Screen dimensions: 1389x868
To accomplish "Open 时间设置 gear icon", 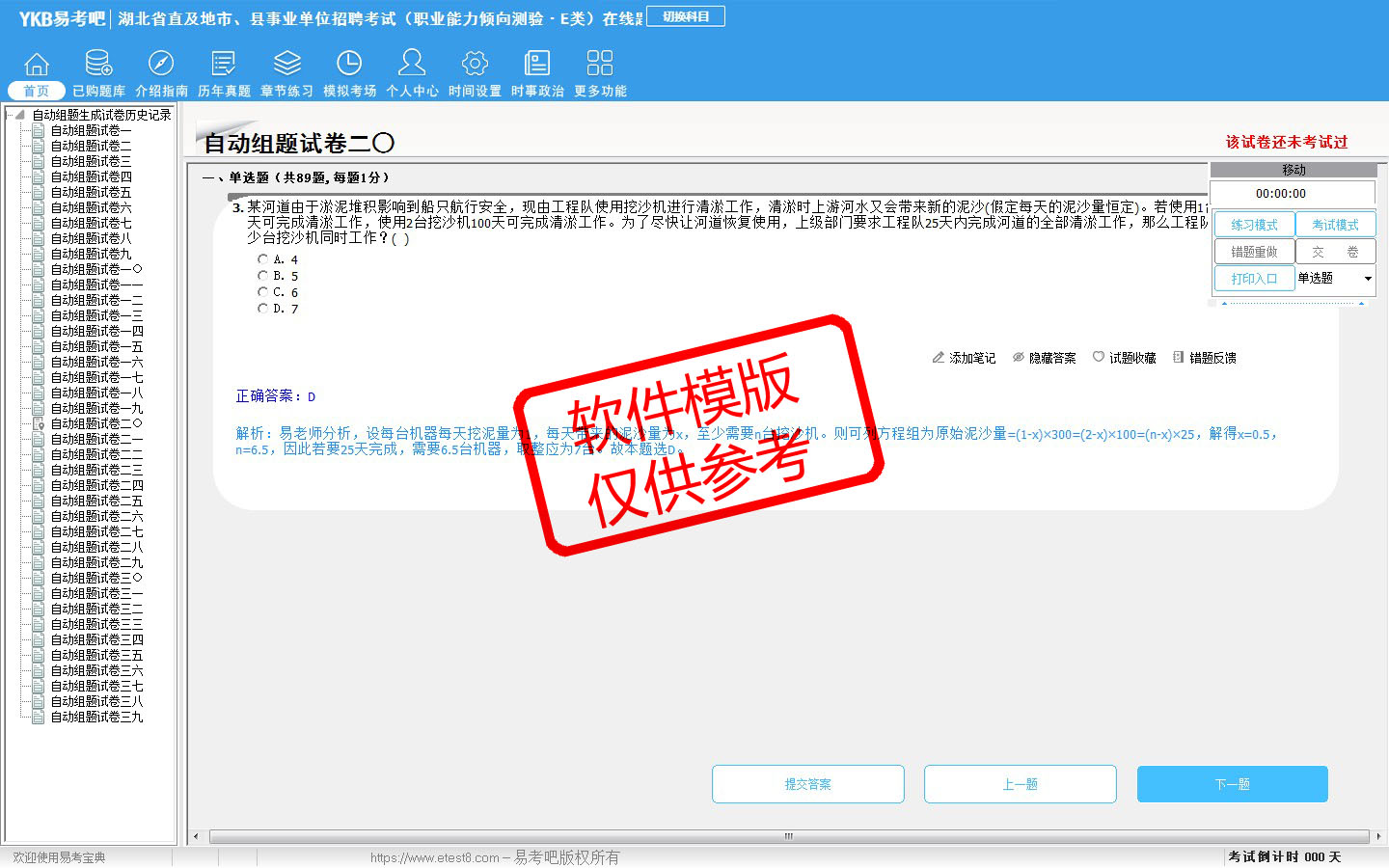I will pyautogui.click(x=475, y=65).
